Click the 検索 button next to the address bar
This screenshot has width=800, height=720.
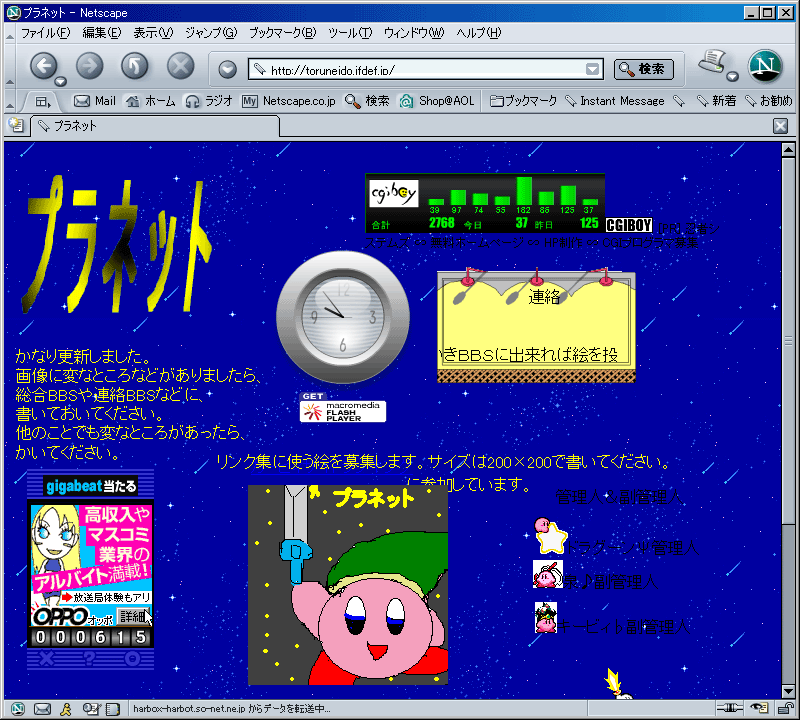(x=644, y=69)
